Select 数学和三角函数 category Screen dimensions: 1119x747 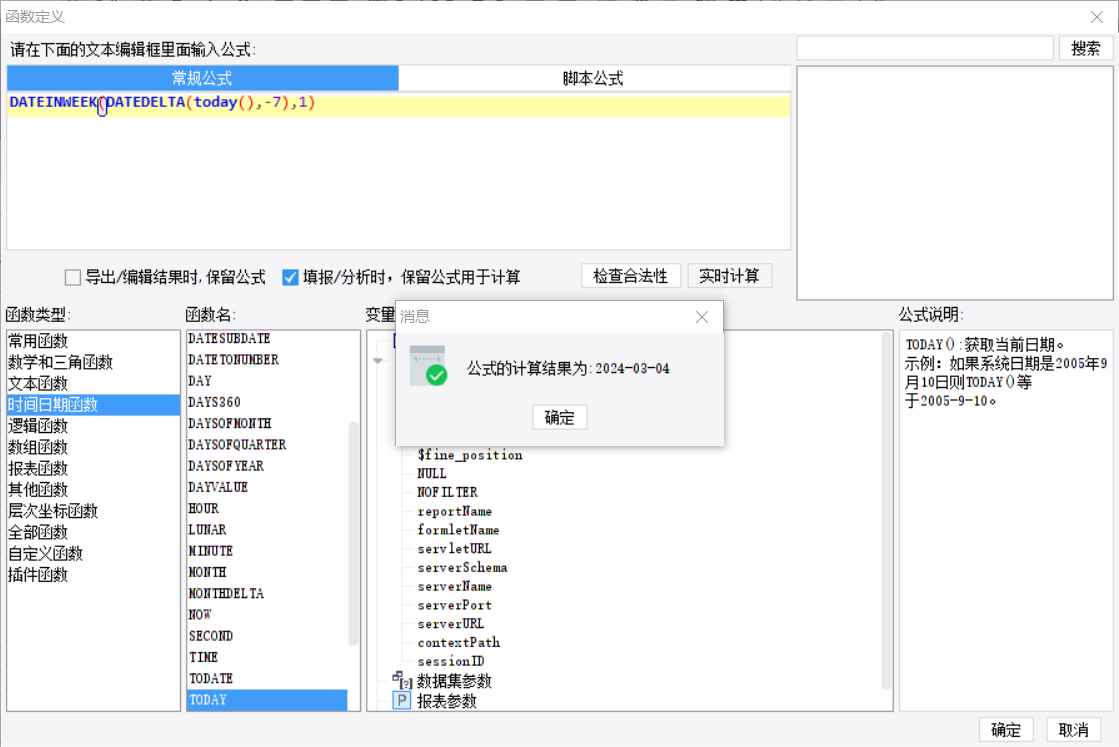tap(93, 362)
